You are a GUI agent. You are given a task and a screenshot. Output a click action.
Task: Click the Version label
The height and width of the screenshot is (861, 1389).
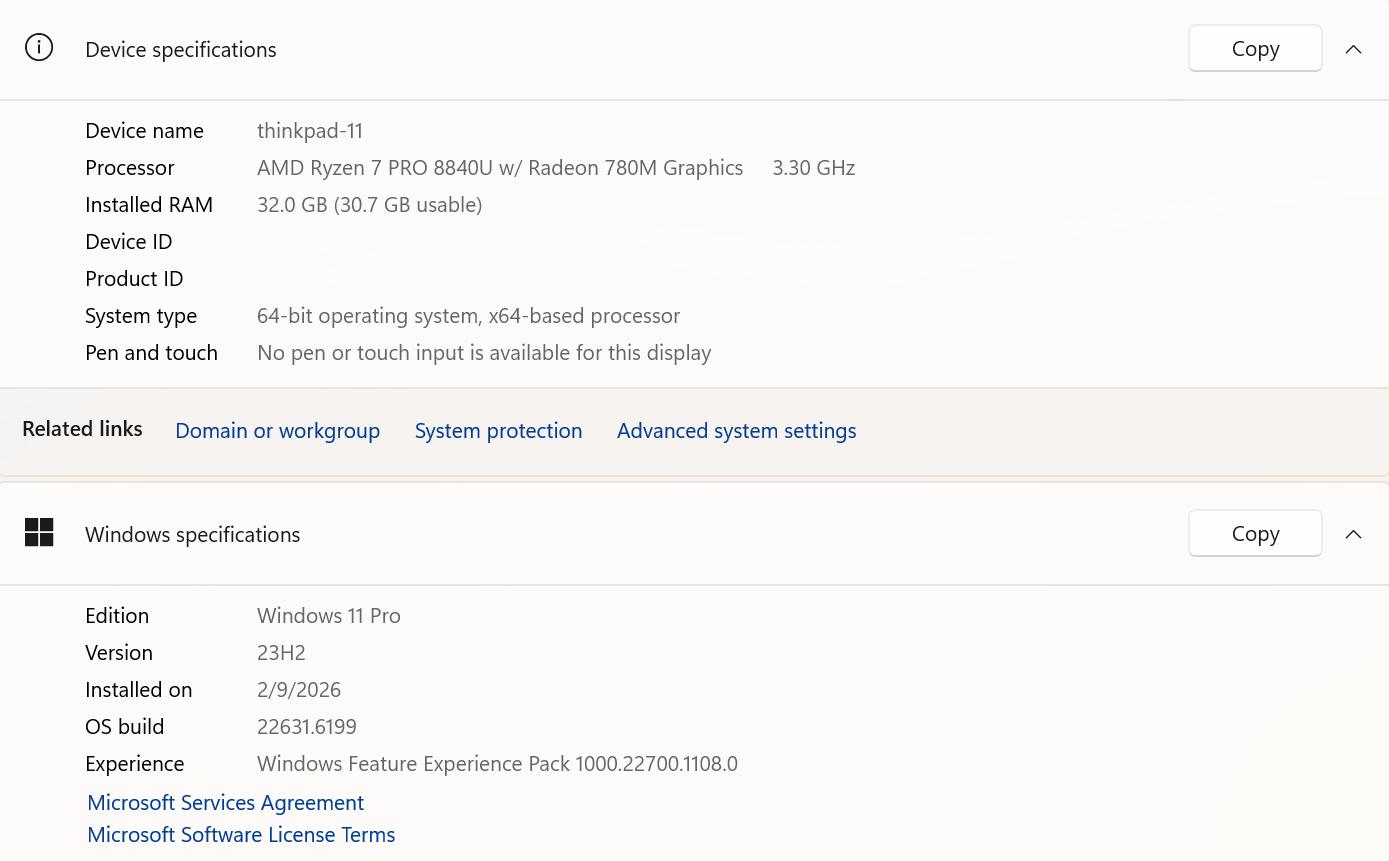(119, 652)
